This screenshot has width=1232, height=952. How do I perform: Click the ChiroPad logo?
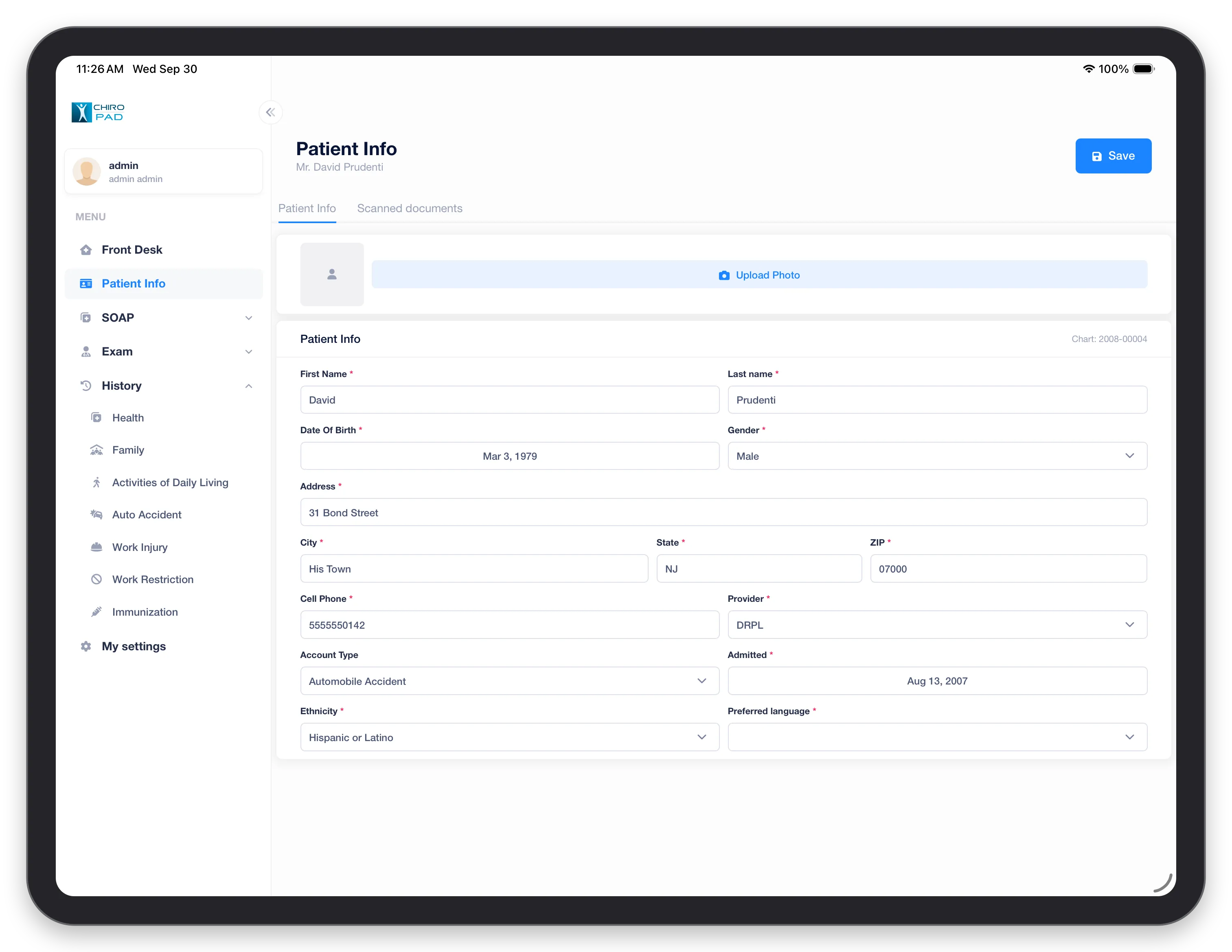coord(98,112)
